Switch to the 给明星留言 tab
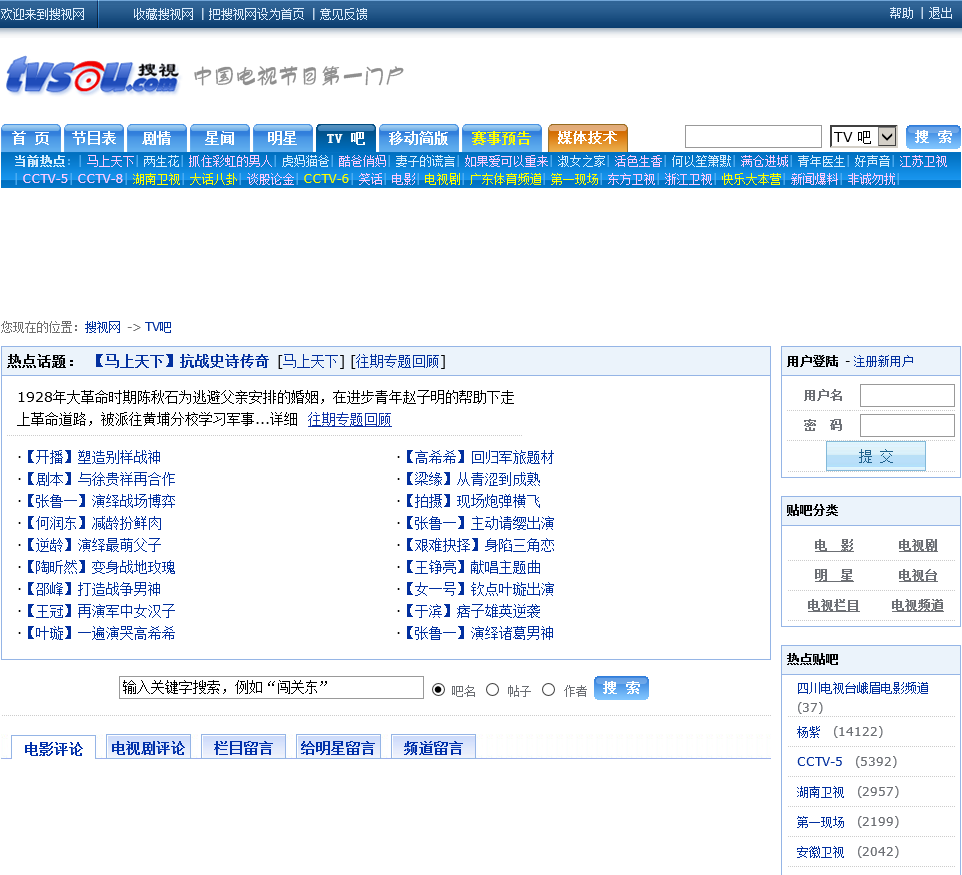This screenshot has height=875, width=962. (x=338, y=748)
